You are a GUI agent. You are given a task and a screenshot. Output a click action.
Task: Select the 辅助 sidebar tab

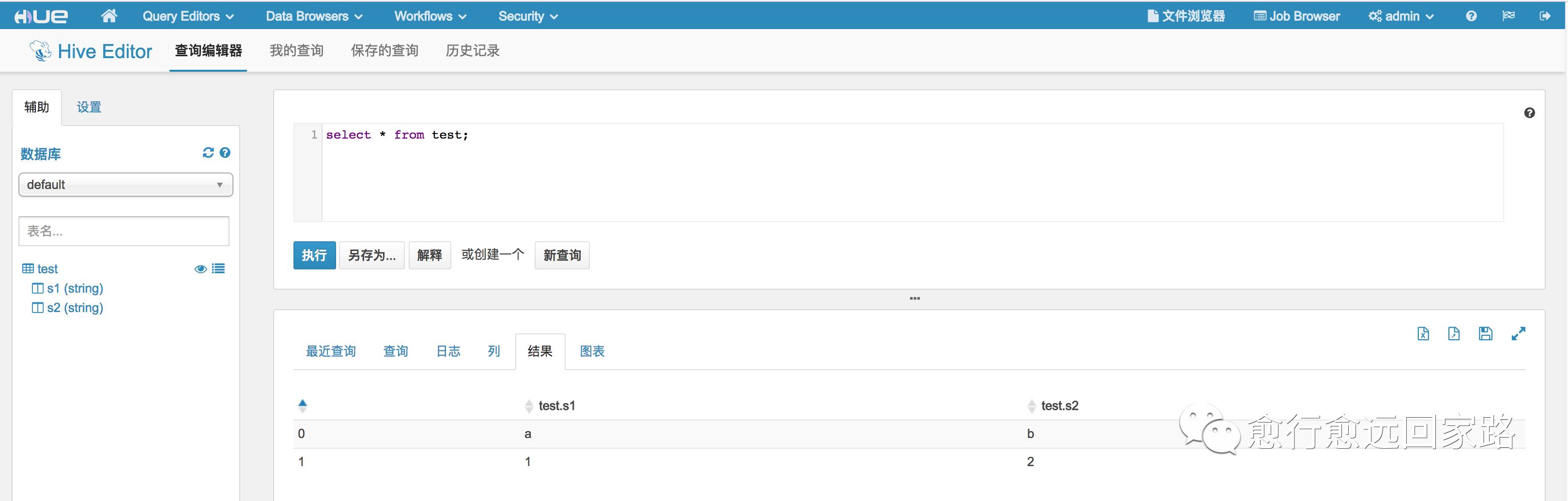pyautogui.click(x=36, y=107)
